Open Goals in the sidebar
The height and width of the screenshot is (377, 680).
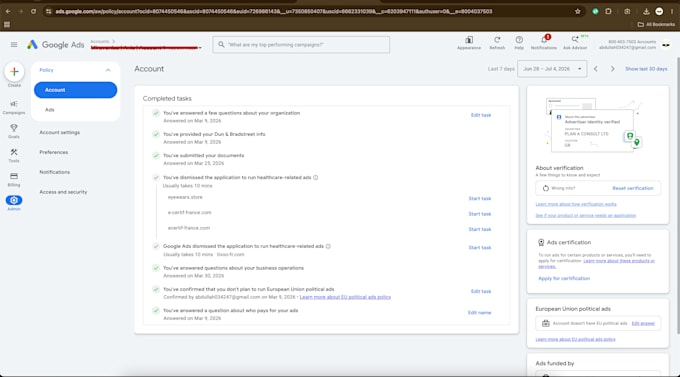pos(14,131)
